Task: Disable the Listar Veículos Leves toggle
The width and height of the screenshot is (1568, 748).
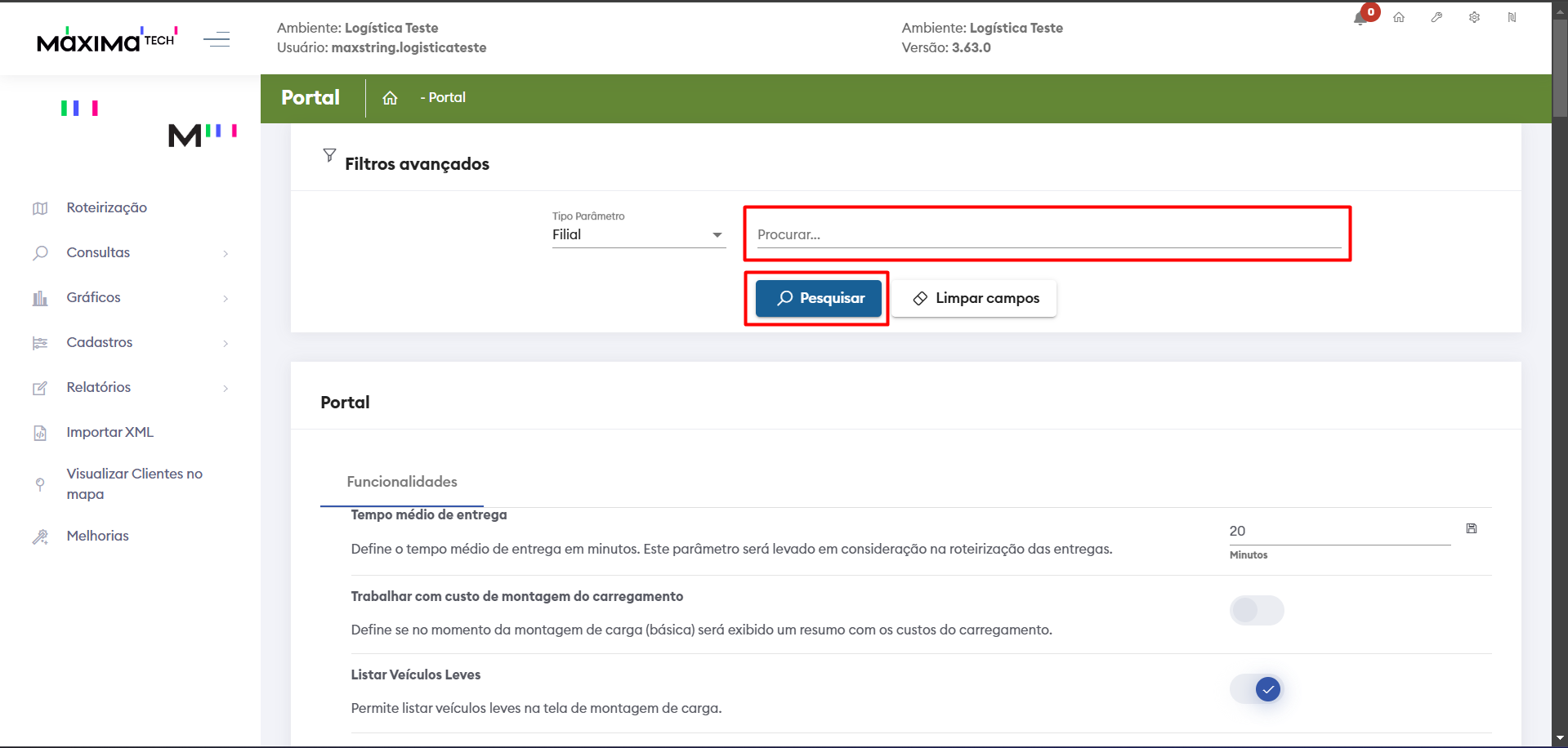Action: point(1256,689)
